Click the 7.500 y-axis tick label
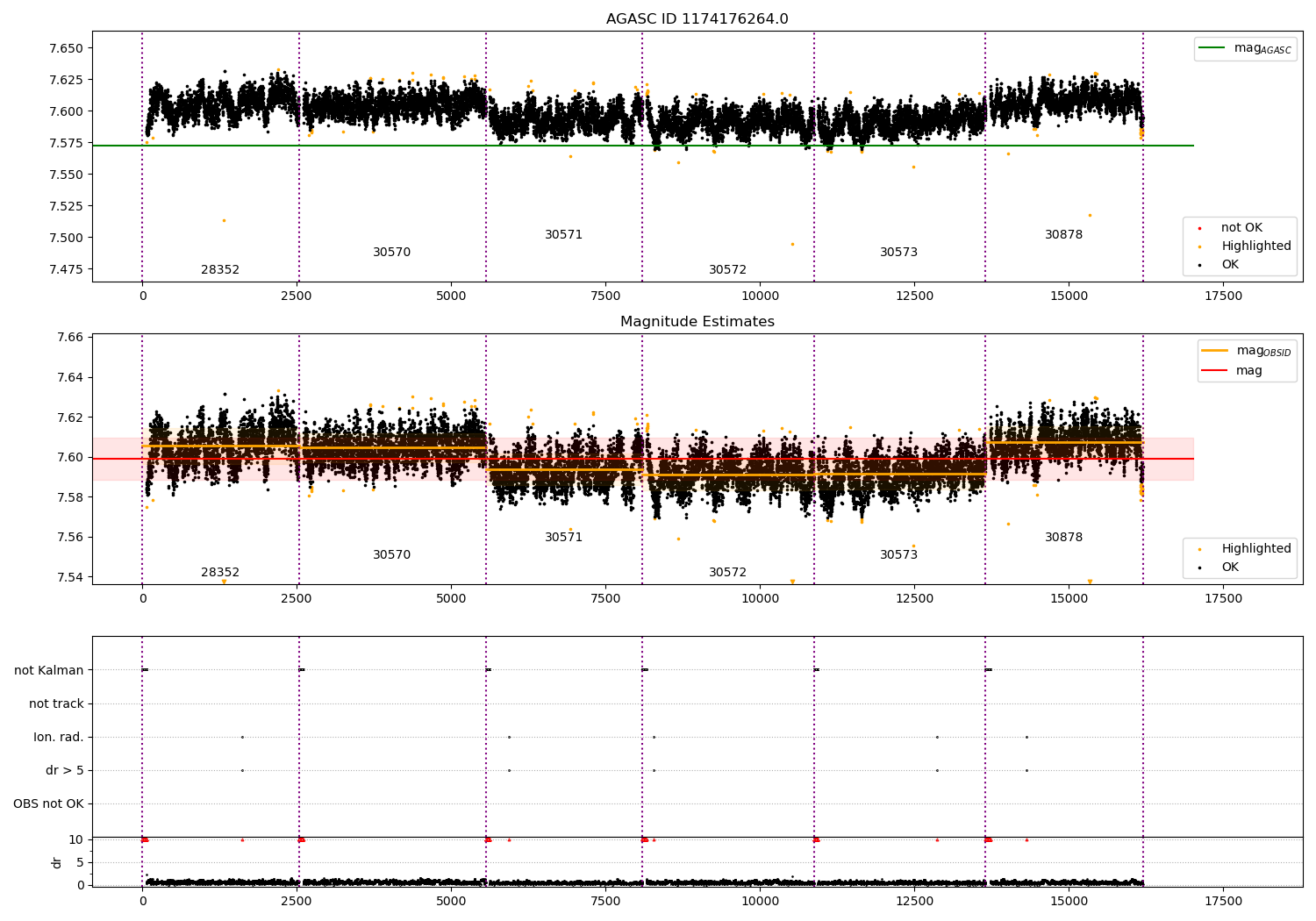 pos(67,238)
